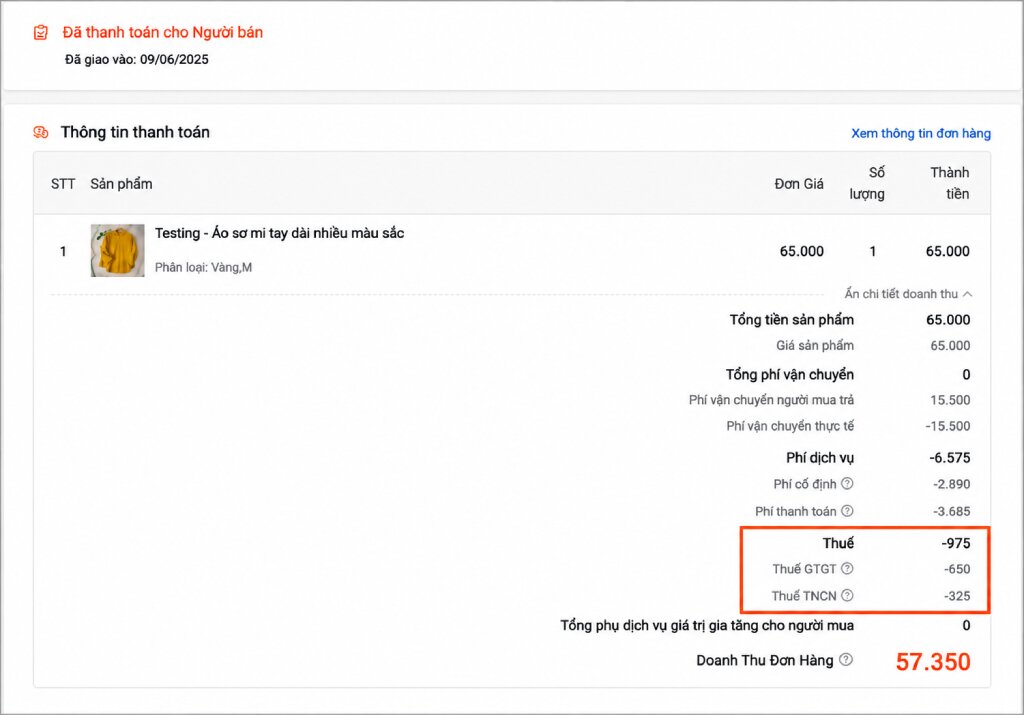Click the Tổng phí vận chuyển label
The width and height of the screenshot is (1024, 715).
[x=790, y=375]
